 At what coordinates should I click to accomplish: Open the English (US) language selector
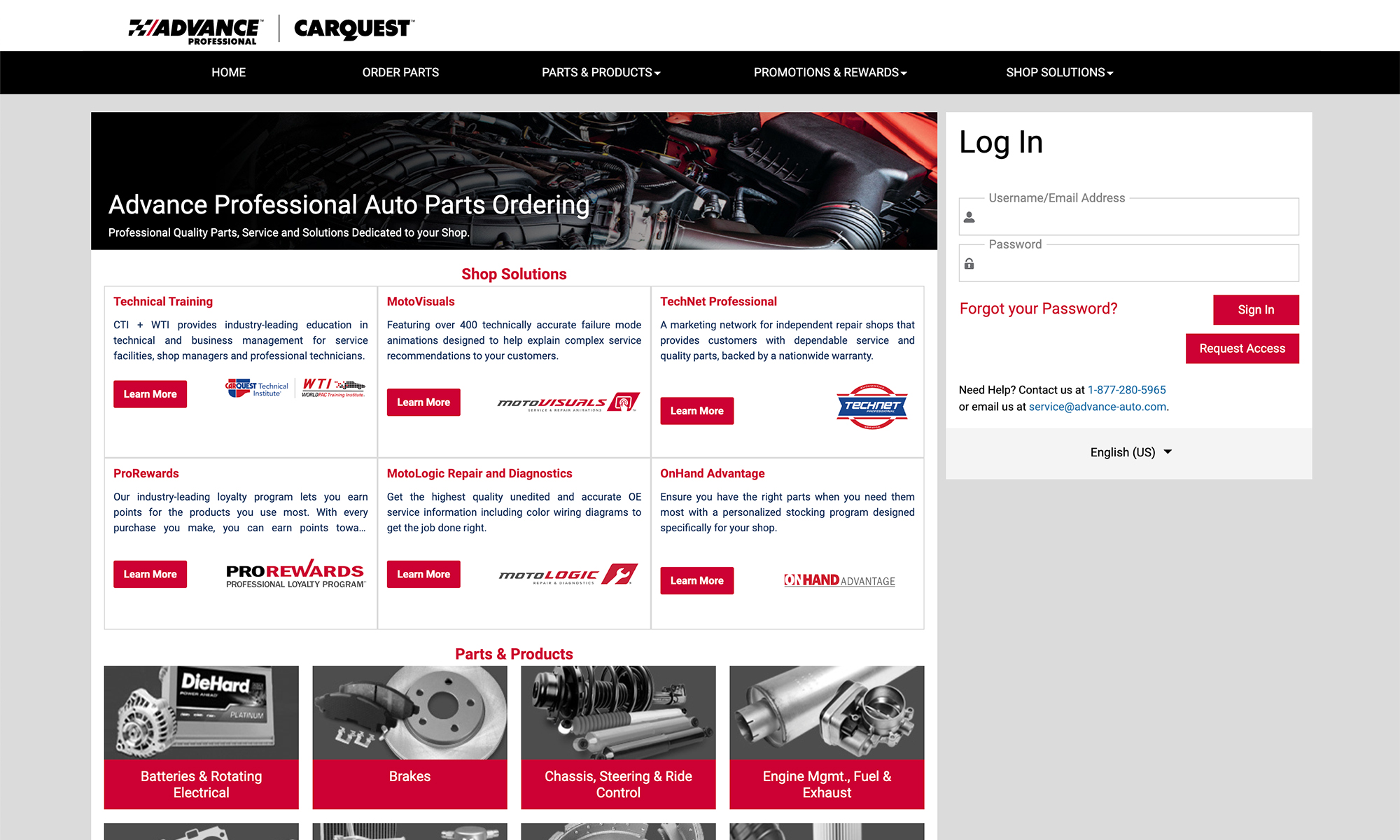point(1130,452)
